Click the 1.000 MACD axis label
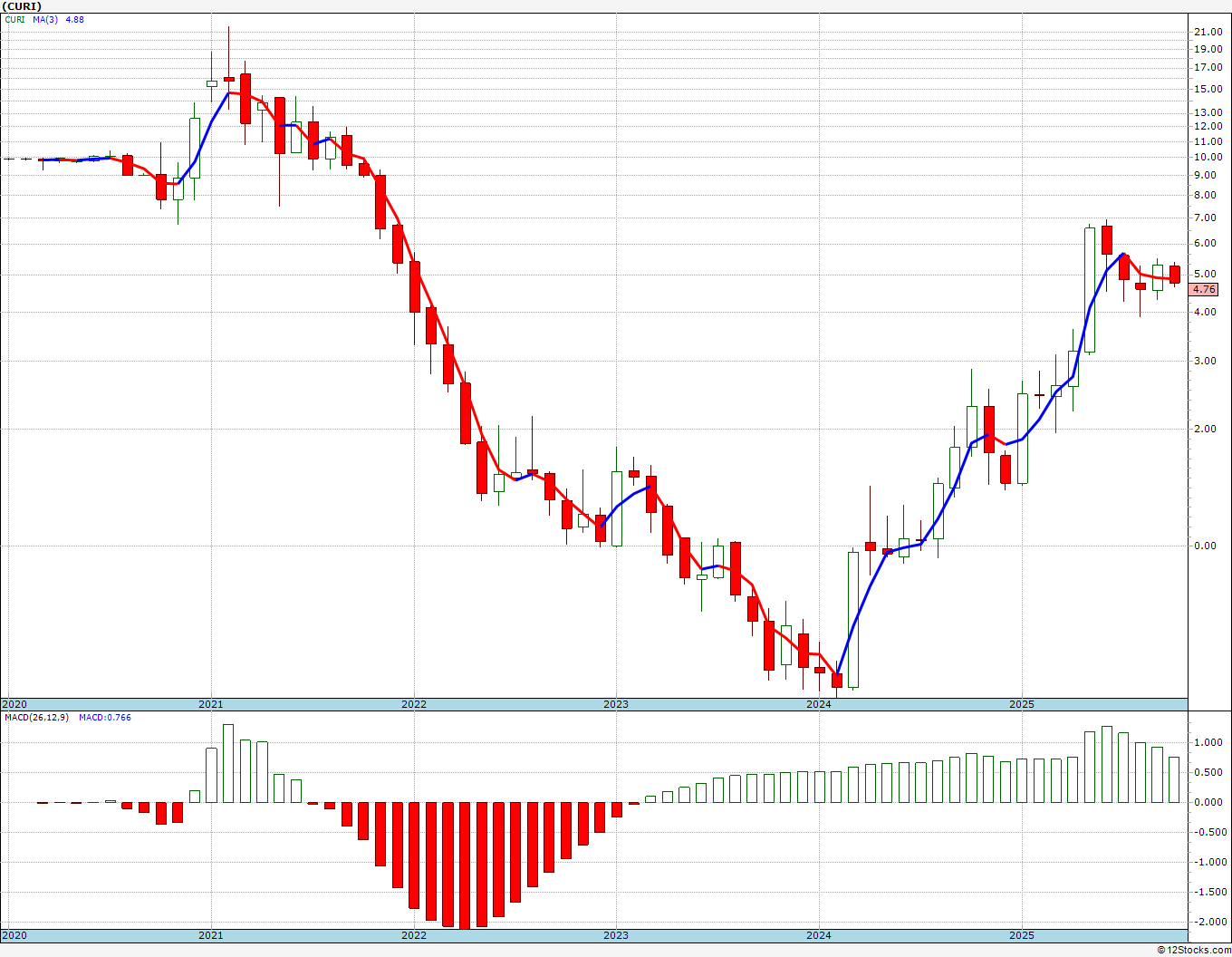 (x=1210, y=742)
